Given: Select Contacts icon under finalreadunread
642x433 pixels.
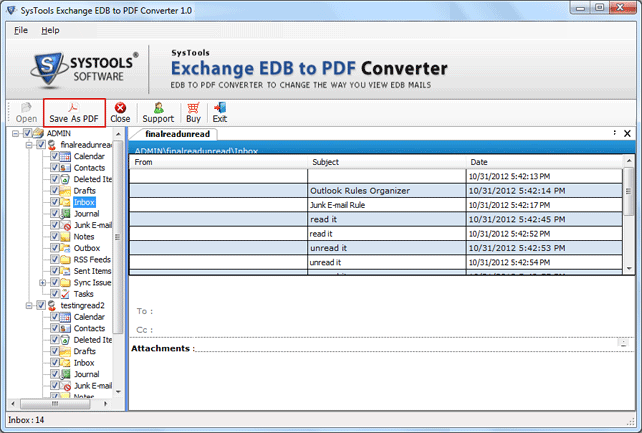Looking at the screenshot, I should 65,168.
